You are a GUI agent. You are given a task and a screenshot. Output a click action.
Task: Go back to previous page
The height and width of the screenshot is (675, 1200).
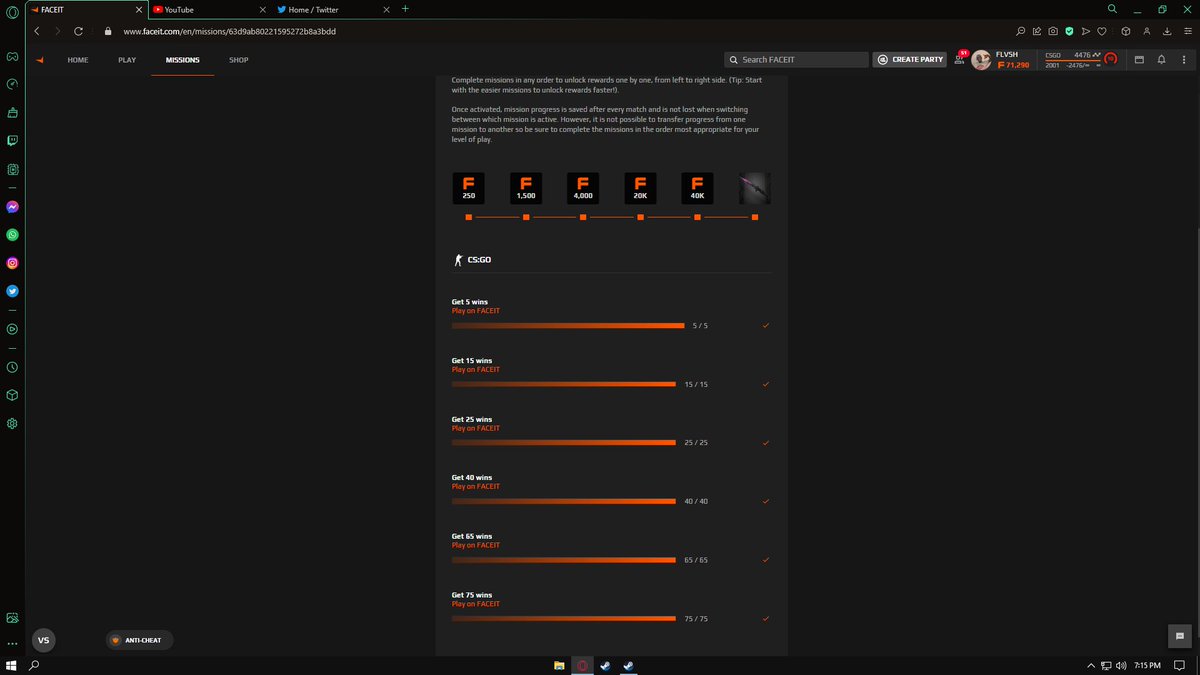37,31
